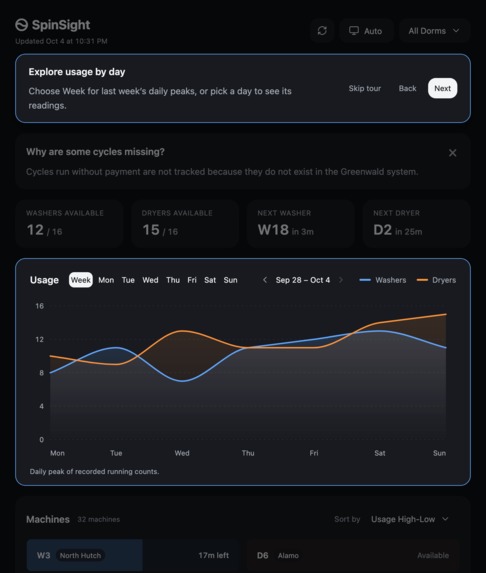This screenshot has width=486, height=573.
Task: Open the Usage High-Low sort dropdown
Action: pos(410,519)
